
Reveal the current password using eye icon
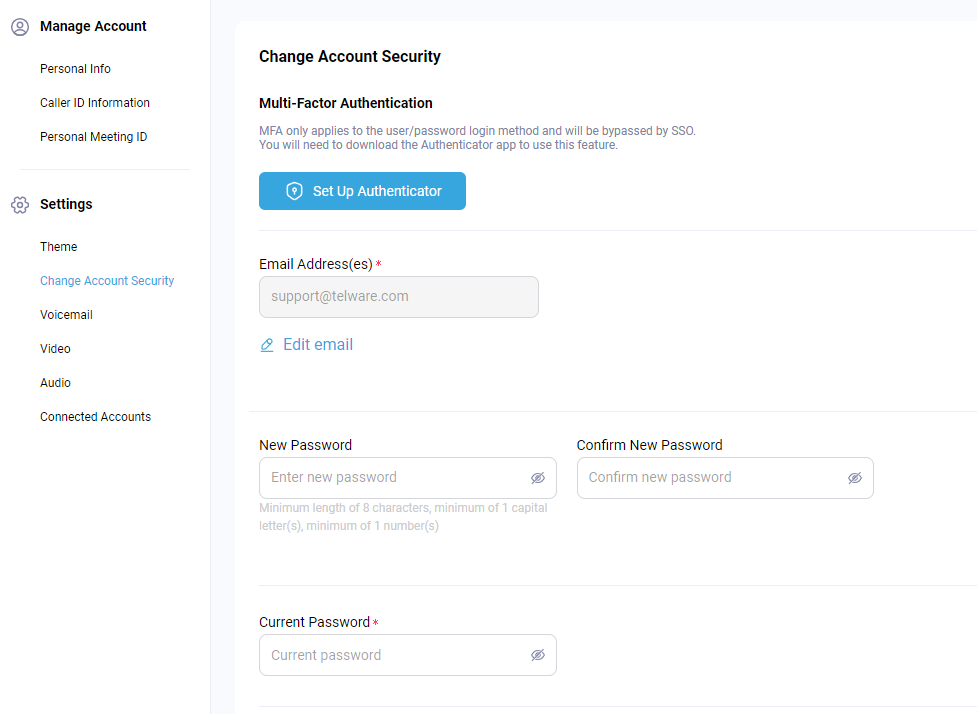pos(538,655)
